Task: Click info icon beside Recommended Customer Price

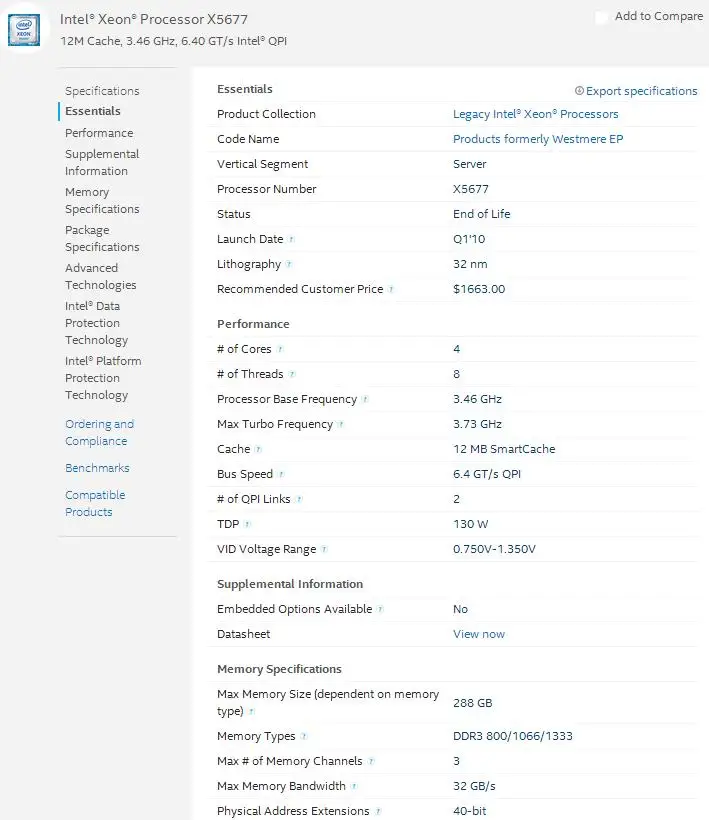Action: pyautogui.click(x=391, y=289)
